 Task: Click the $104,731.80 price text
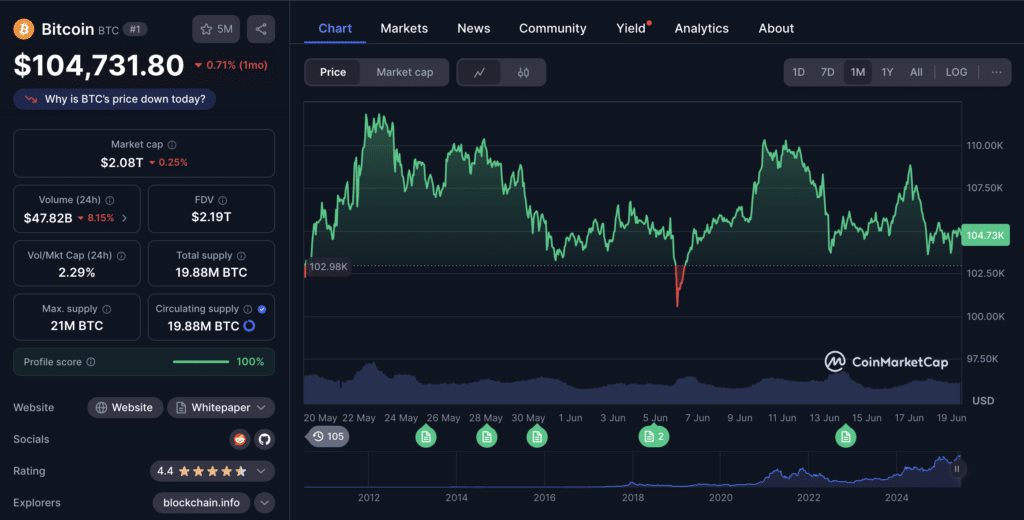tap(99, 65)
